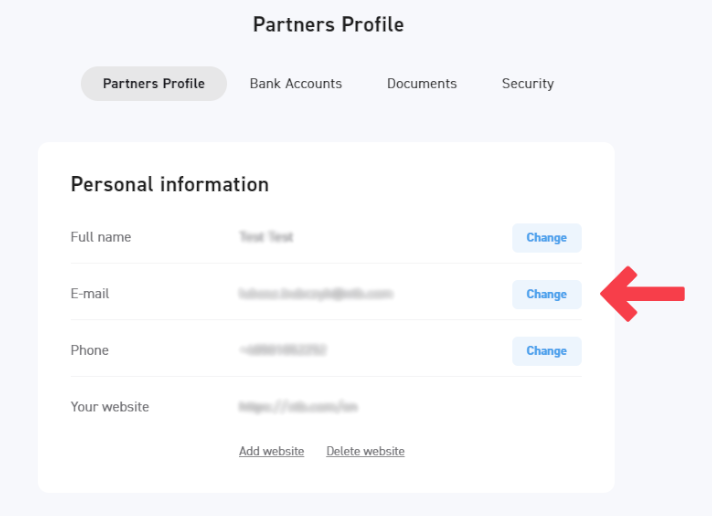Select the blurred full name value
Image resolution: width=712 pixels, height=516 pixels.
click(266, 237)
